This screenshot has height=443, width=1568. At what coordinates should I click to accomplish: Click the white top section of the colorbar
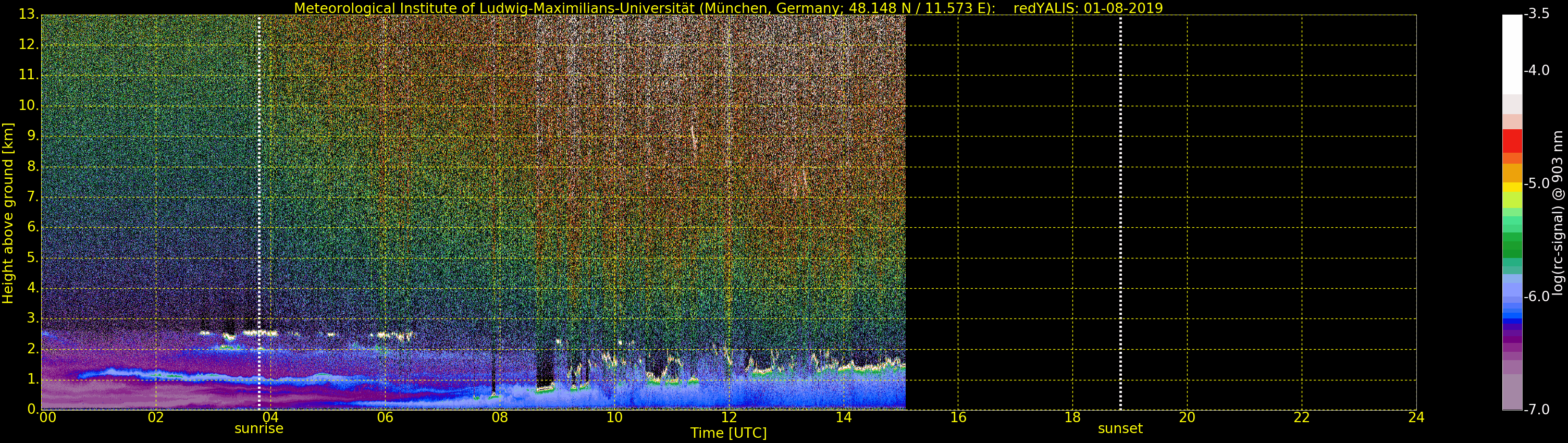[x=1512, y=54]
